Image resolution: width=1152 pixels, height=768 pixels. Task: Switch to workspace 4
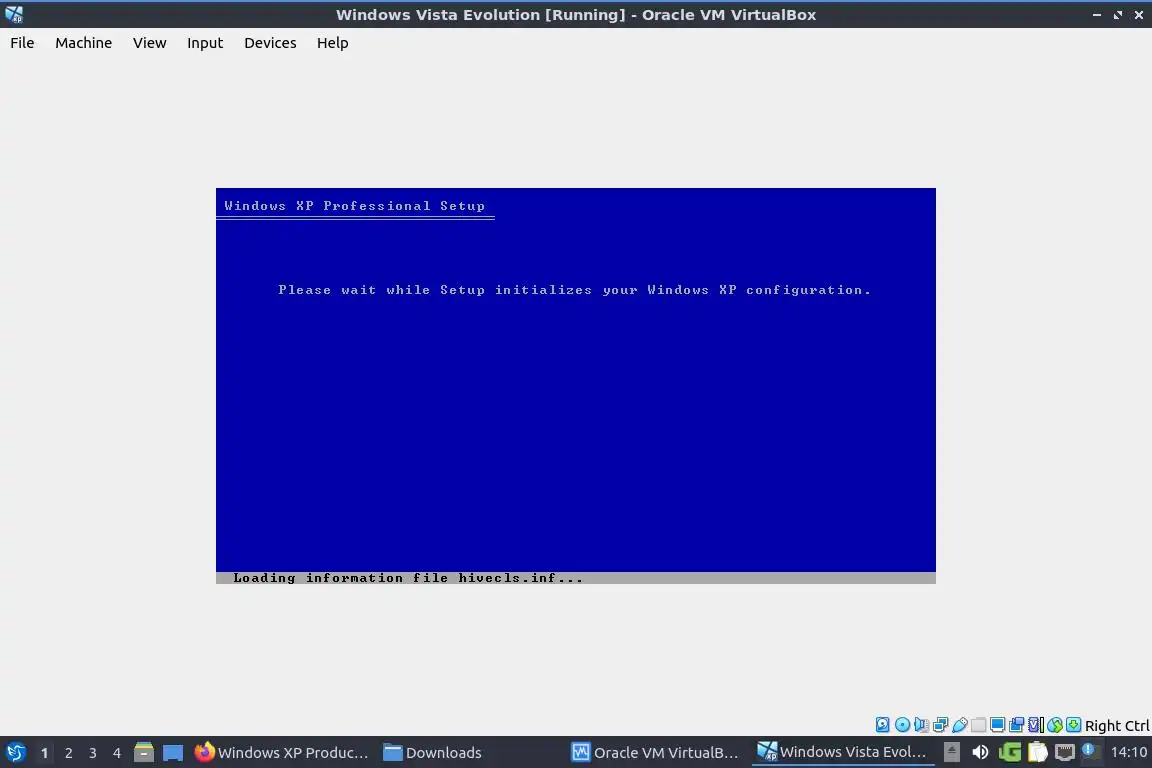click(117, 753)
